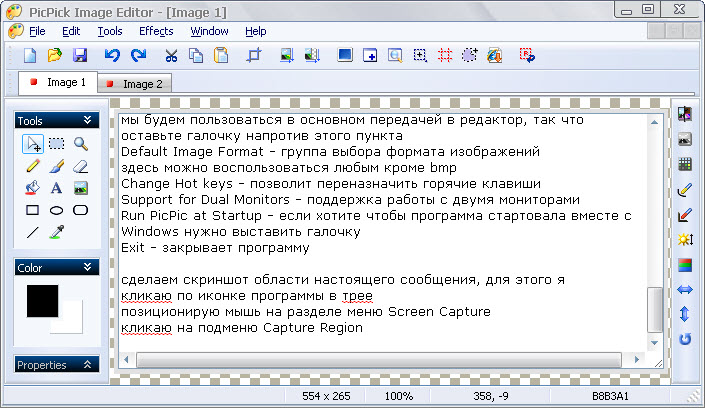705x408 pixels.
Task: Collapse the Tools panel
Action: pyautogui.click(x=88, y=120)
